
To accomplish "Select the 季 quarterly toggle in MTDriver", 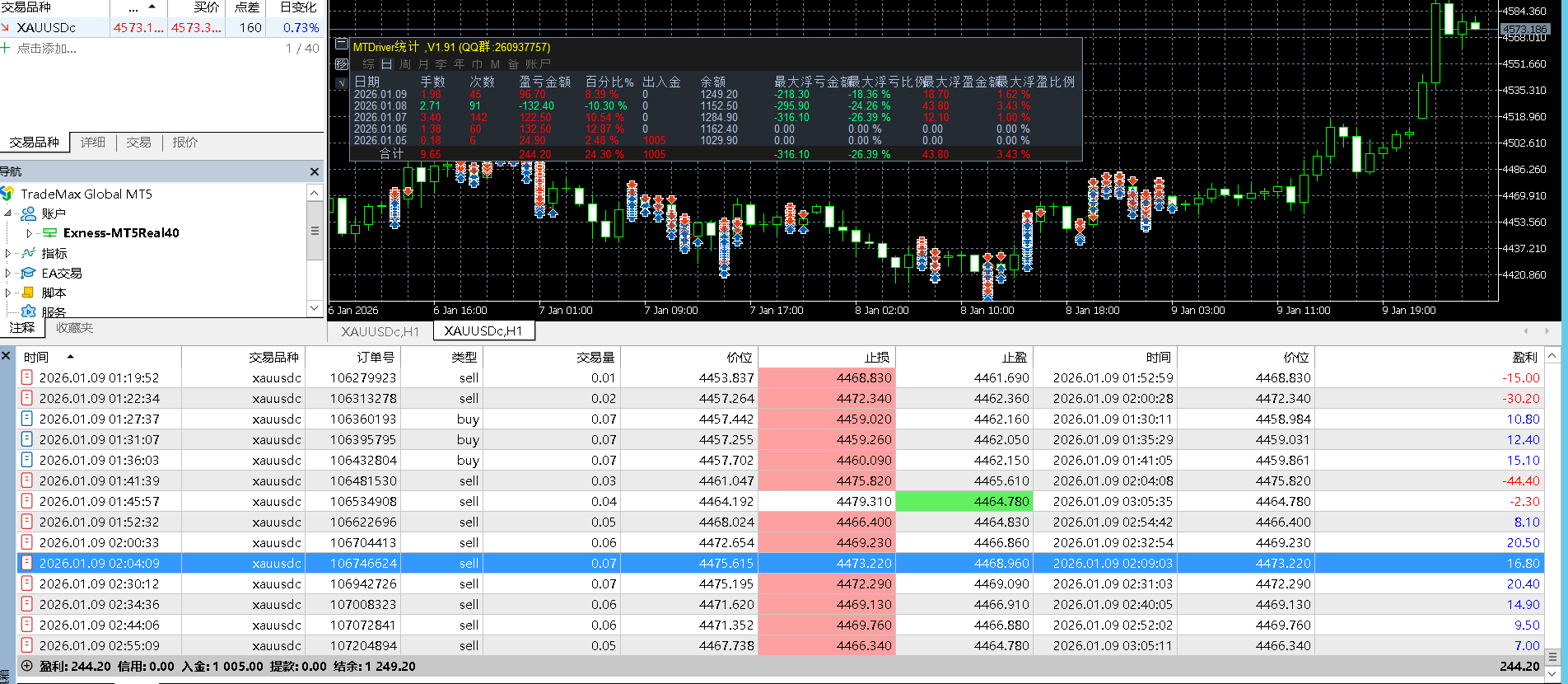I will (x=441, y=63).
